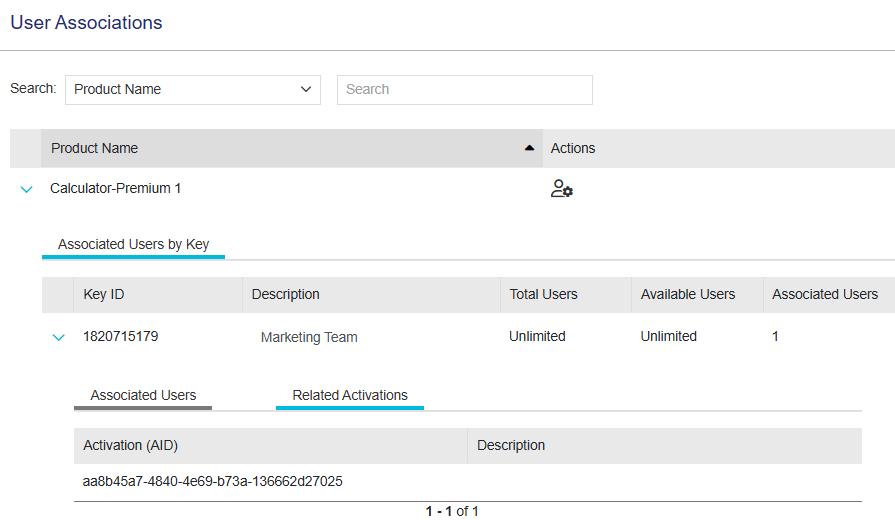Click the user settings icon for Calculator-Premium 1

(561, 189)
